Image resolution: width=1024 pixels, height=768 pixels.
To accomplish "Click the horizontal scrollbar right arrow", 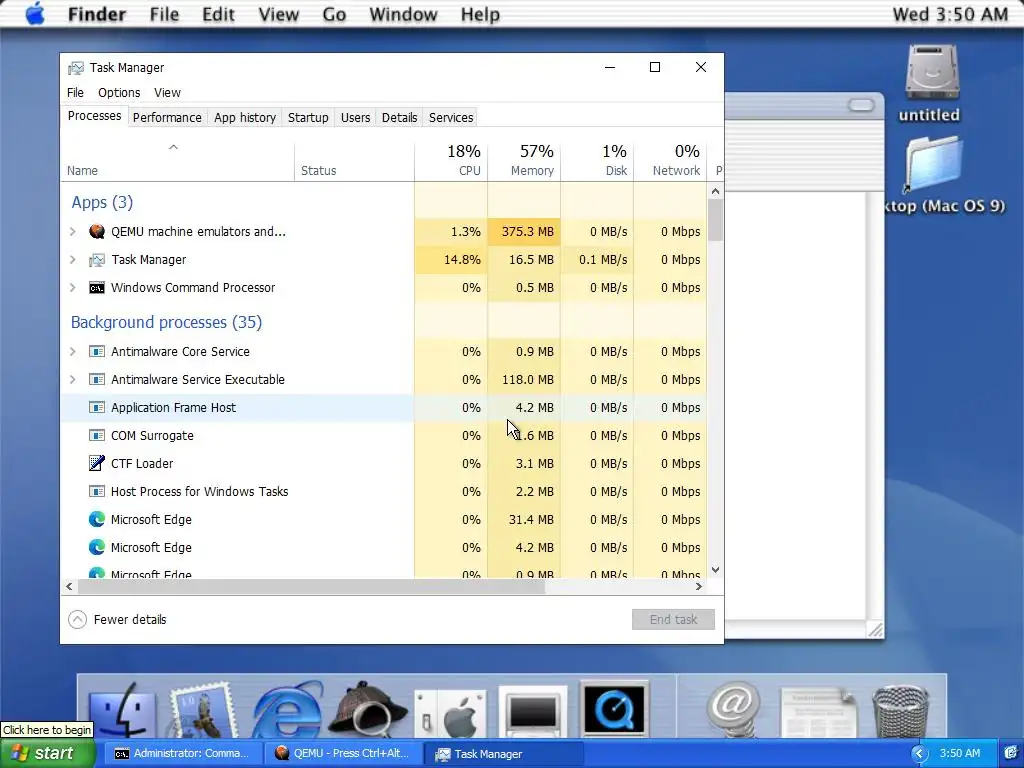I will (x=699, y=586).
